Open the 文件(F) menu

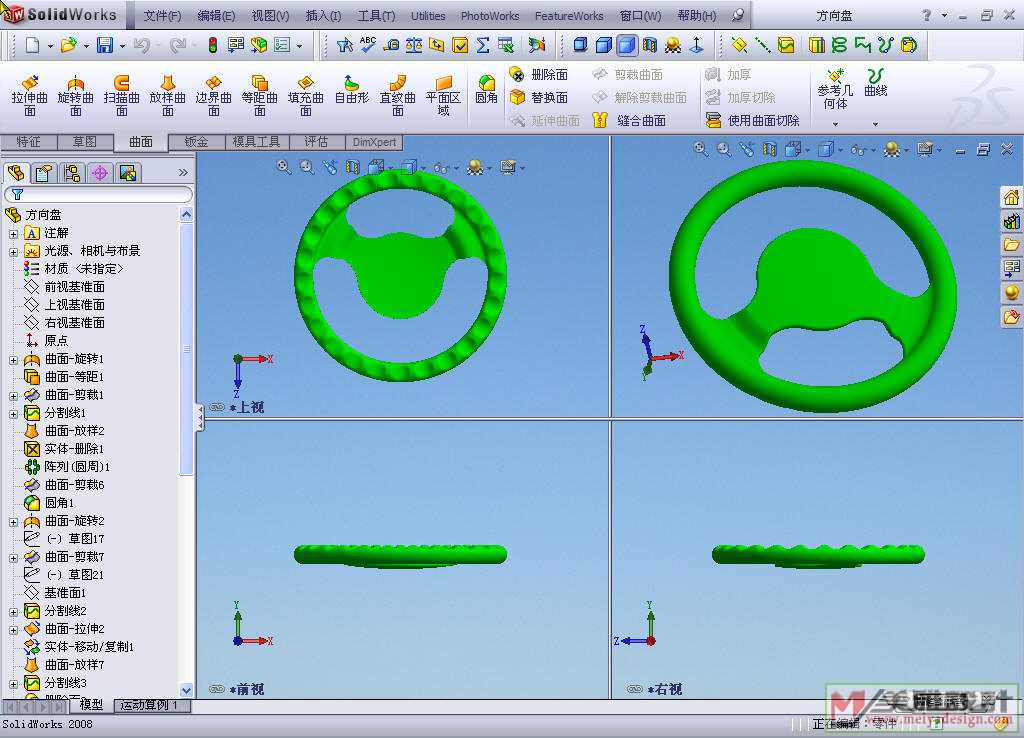(x=162, y=16)
